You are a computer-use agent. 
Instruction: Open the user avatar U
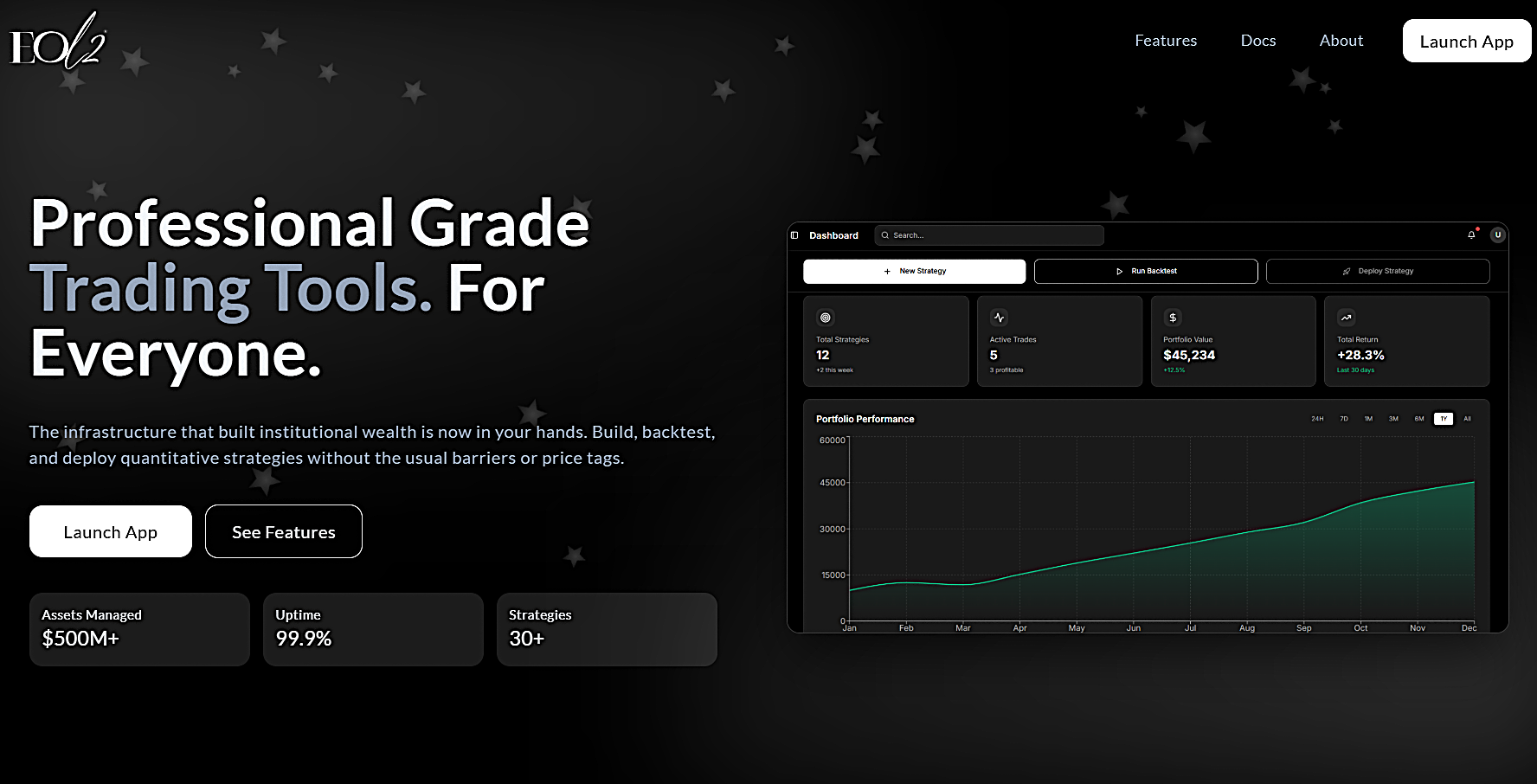coord(1497,235)
